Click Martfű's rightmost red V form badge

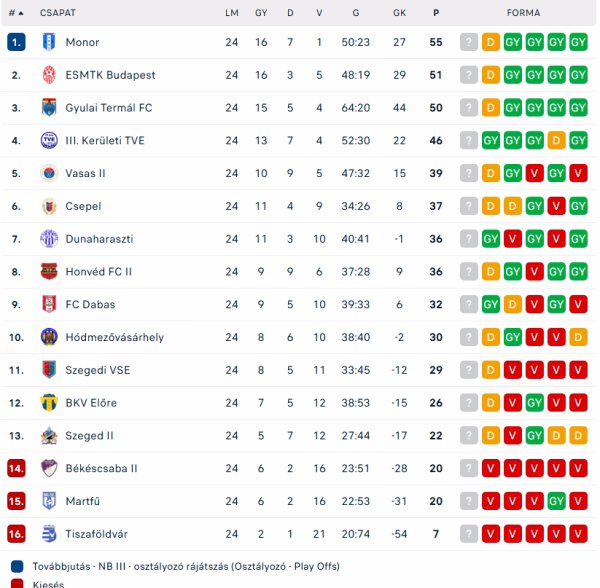click(578, 500)
